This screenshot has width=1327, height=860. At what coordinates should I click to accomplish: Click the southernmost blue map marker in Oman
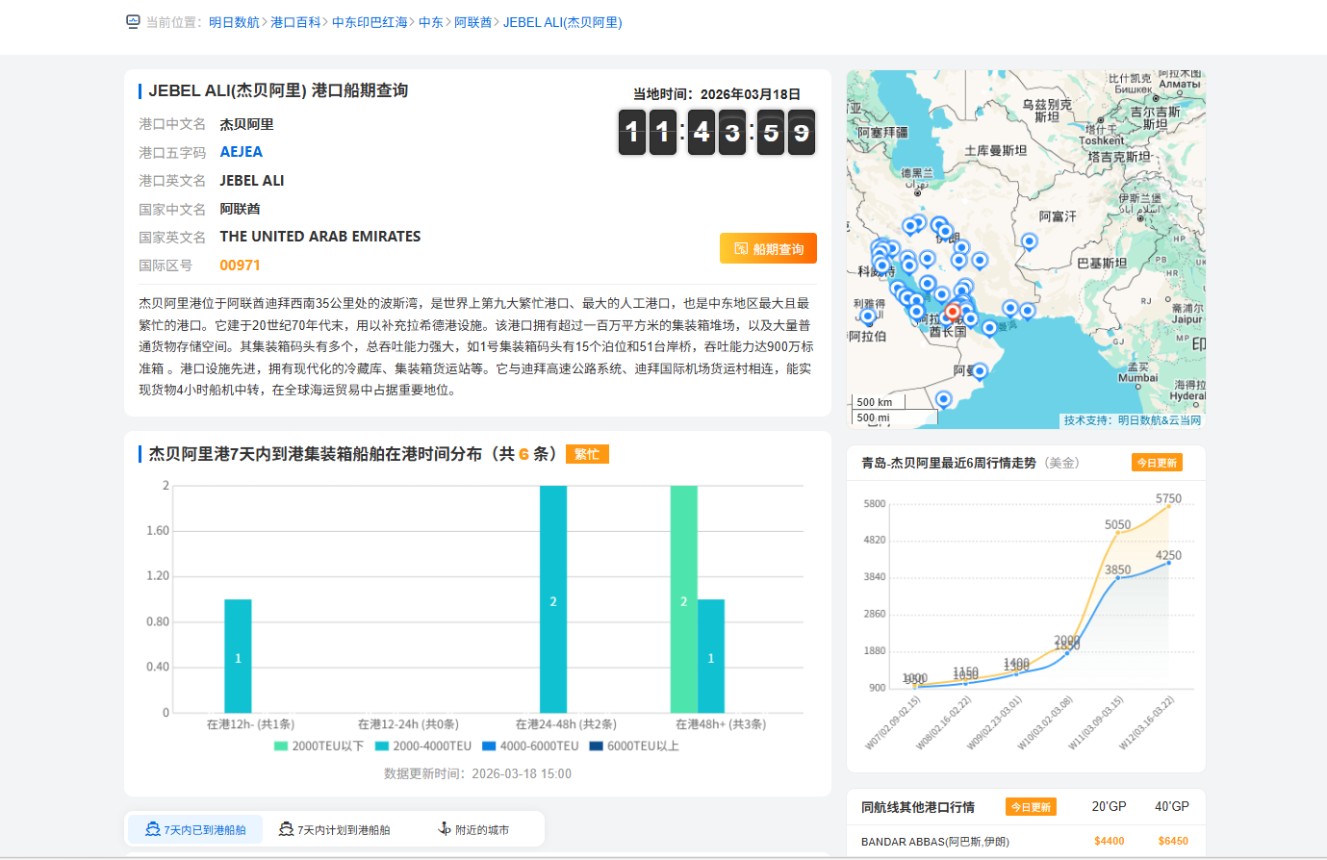pyautogui.click(x=943, y=399)
